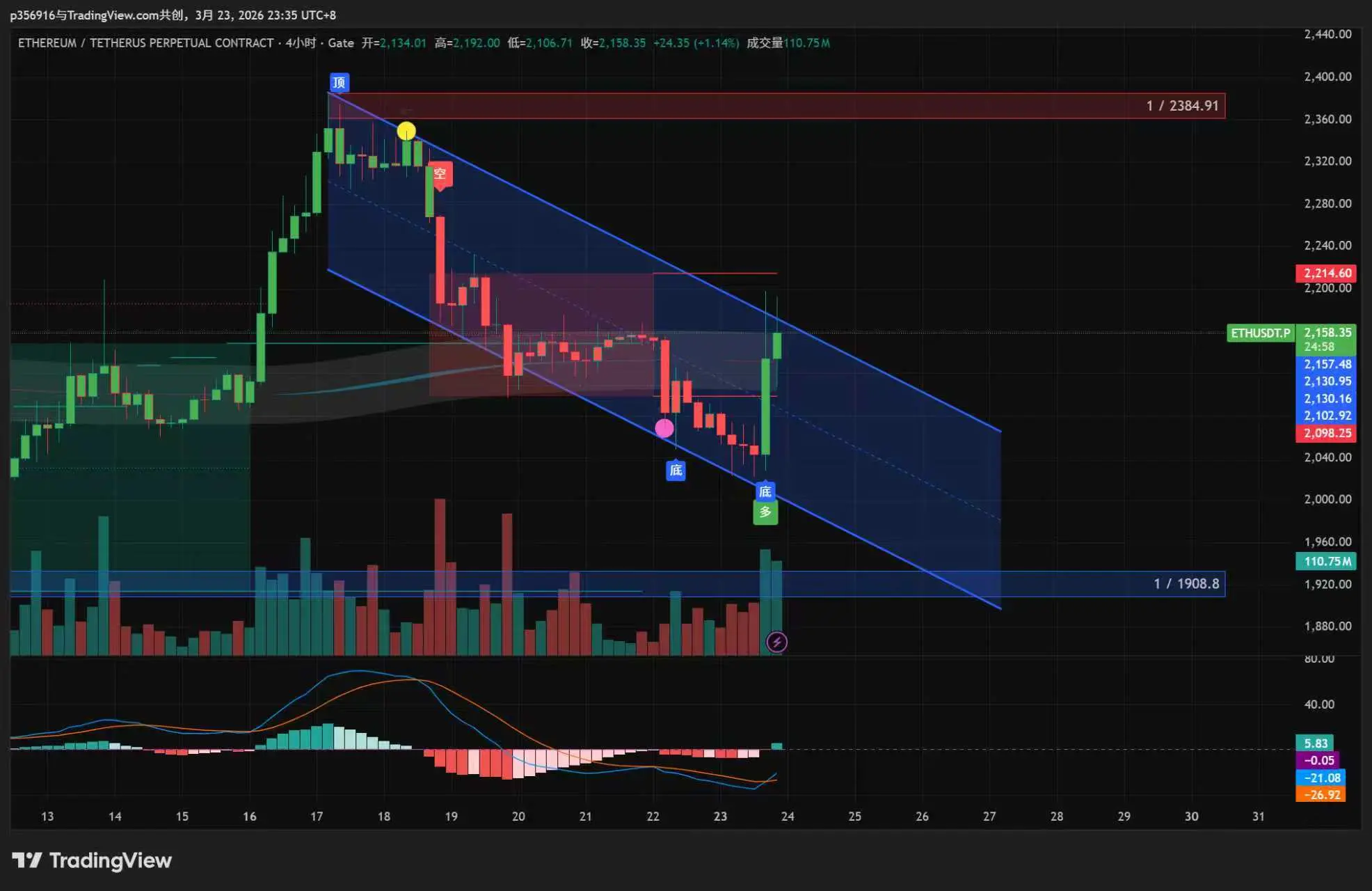The height and width of the screenshot is (891, 1372).
Task: Click the 成交量 volume label in the header
Action: pyautogui.click(x=764, y=43)
